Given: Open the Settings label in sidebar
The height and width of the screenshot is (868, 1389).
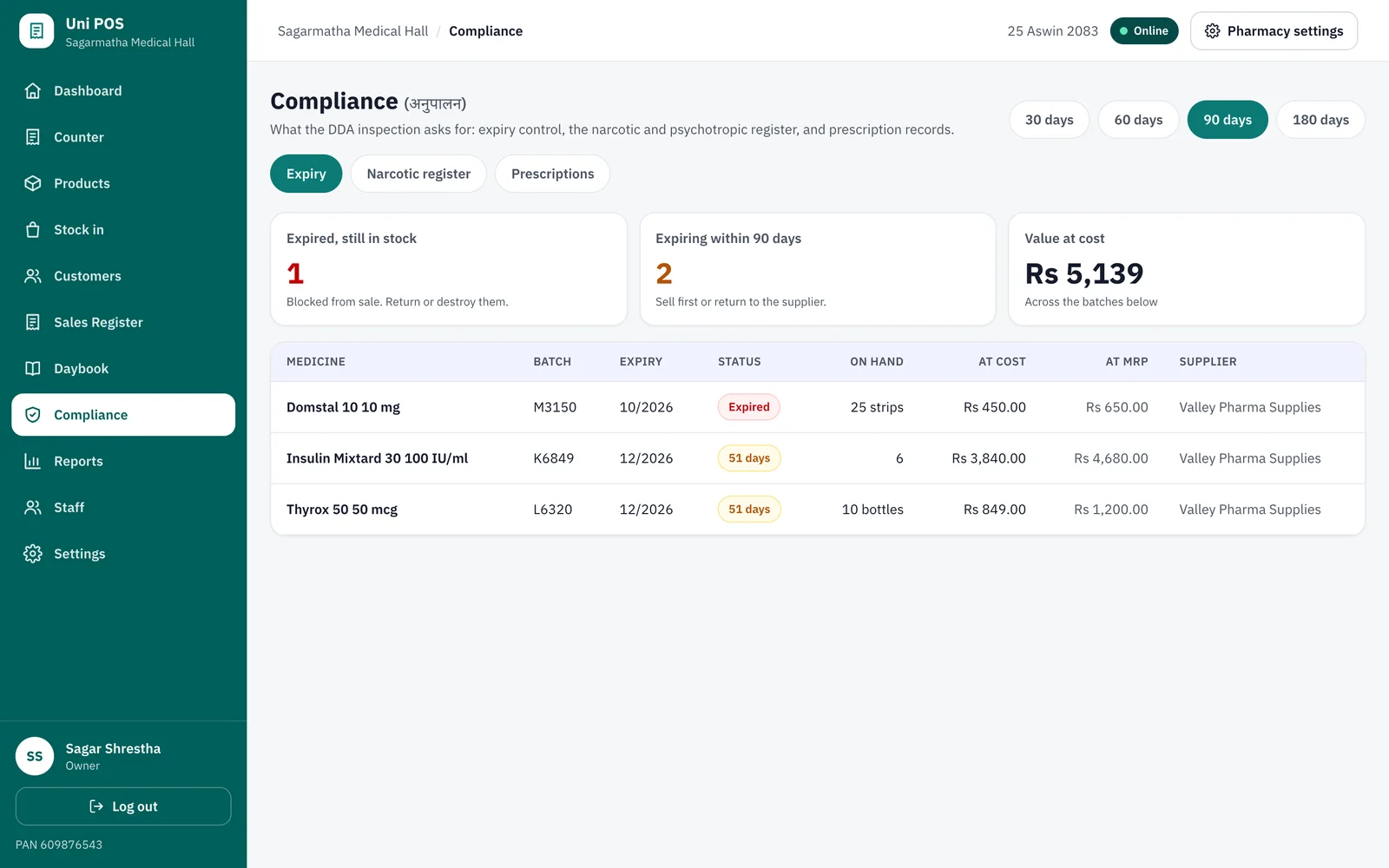Looking at the screenshot, I should [x=79, y=554].
